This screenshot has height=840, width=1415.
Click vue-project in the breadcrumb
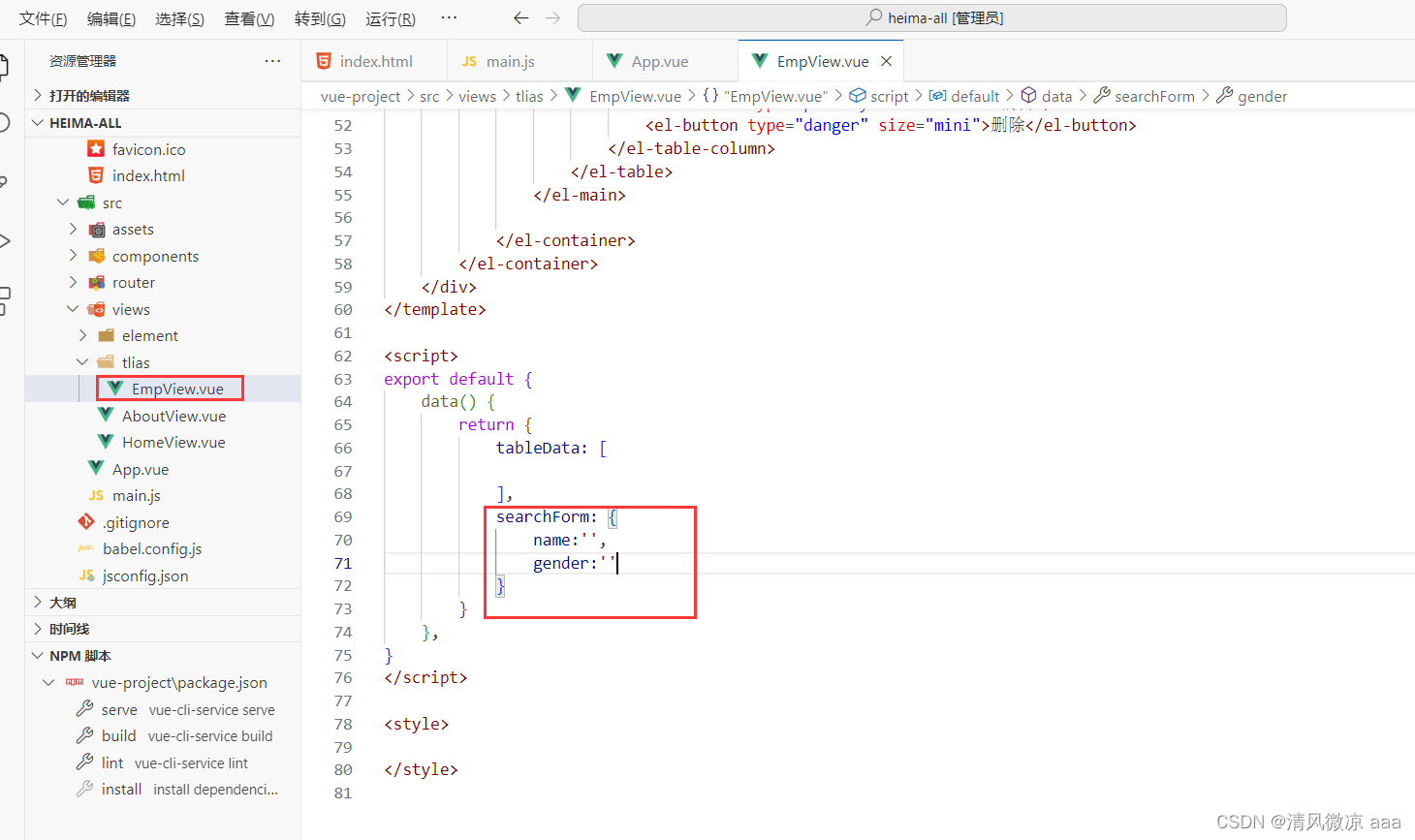(361, 96)
